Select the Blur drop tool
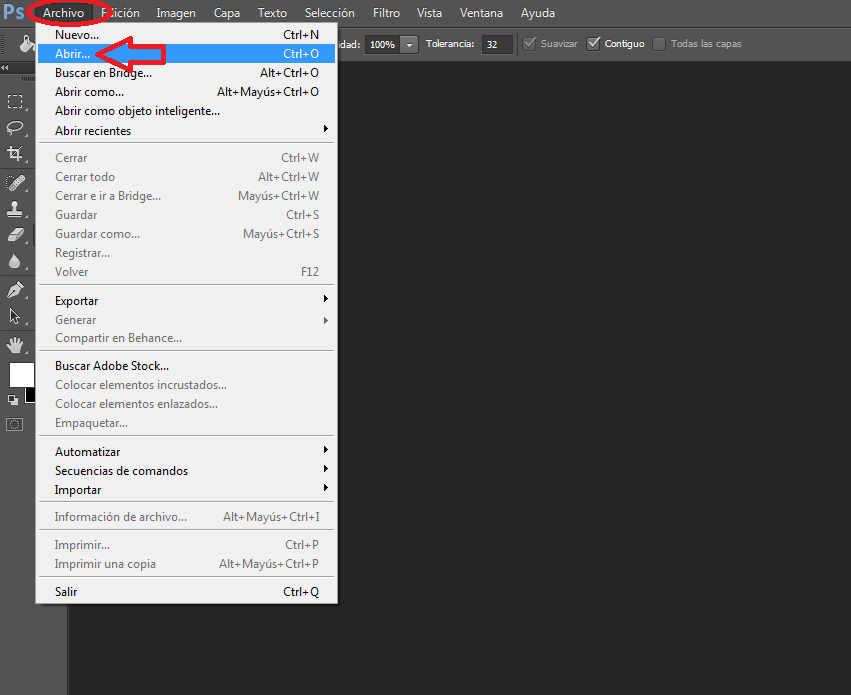The image size is (851, 695). (15, 262)
